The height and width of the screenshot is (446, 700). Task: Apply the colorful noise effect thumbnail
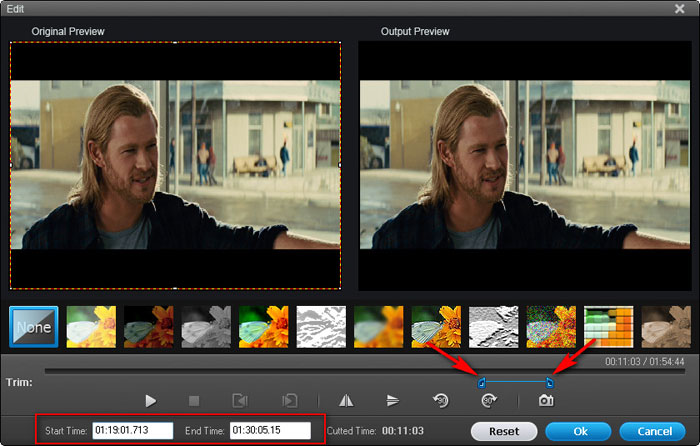[551, 327]
